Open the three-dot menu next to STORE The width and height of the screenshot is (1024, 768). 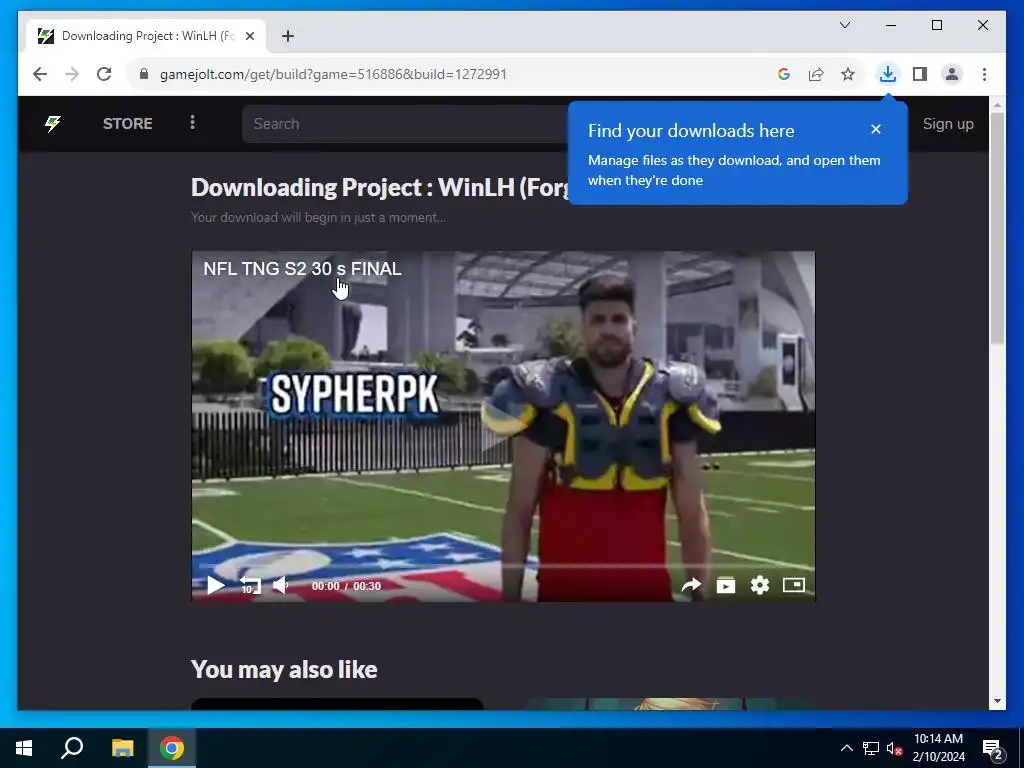tap(192, 123)
